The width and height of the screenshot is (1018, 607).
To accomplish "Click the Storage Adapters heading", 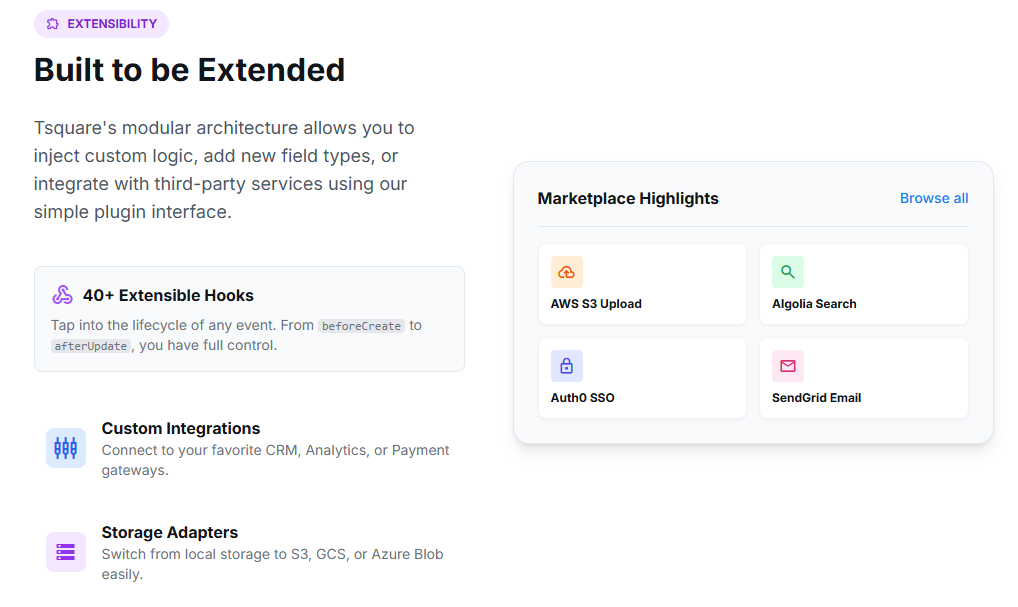I will [170, 532].
